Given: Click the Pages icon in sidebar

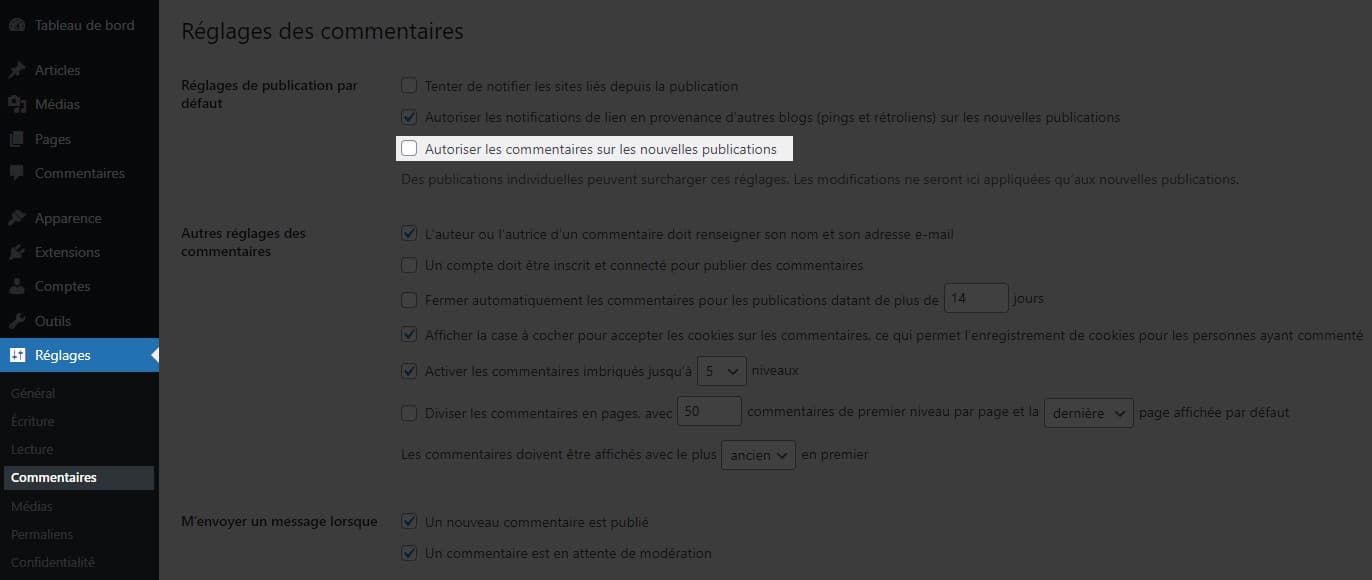Looking at the screenshot, I should click(x=16, y=139).
